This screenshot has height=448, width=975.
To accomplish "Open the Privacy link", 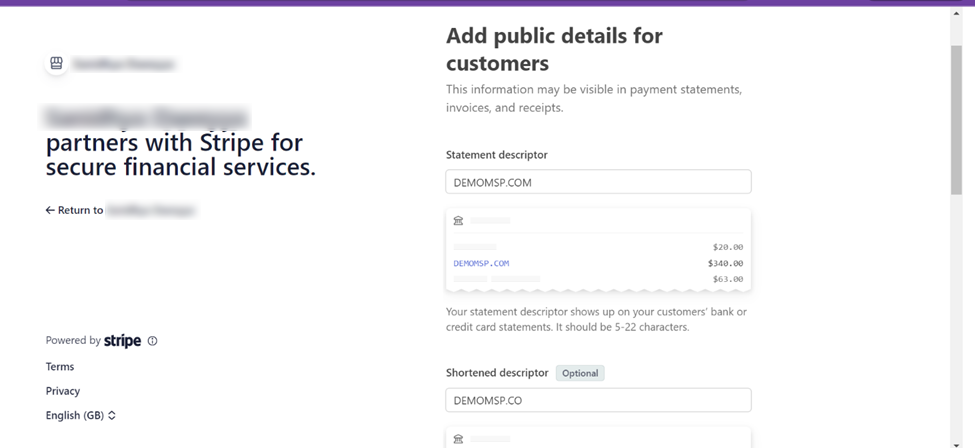I will pos(63,391).
